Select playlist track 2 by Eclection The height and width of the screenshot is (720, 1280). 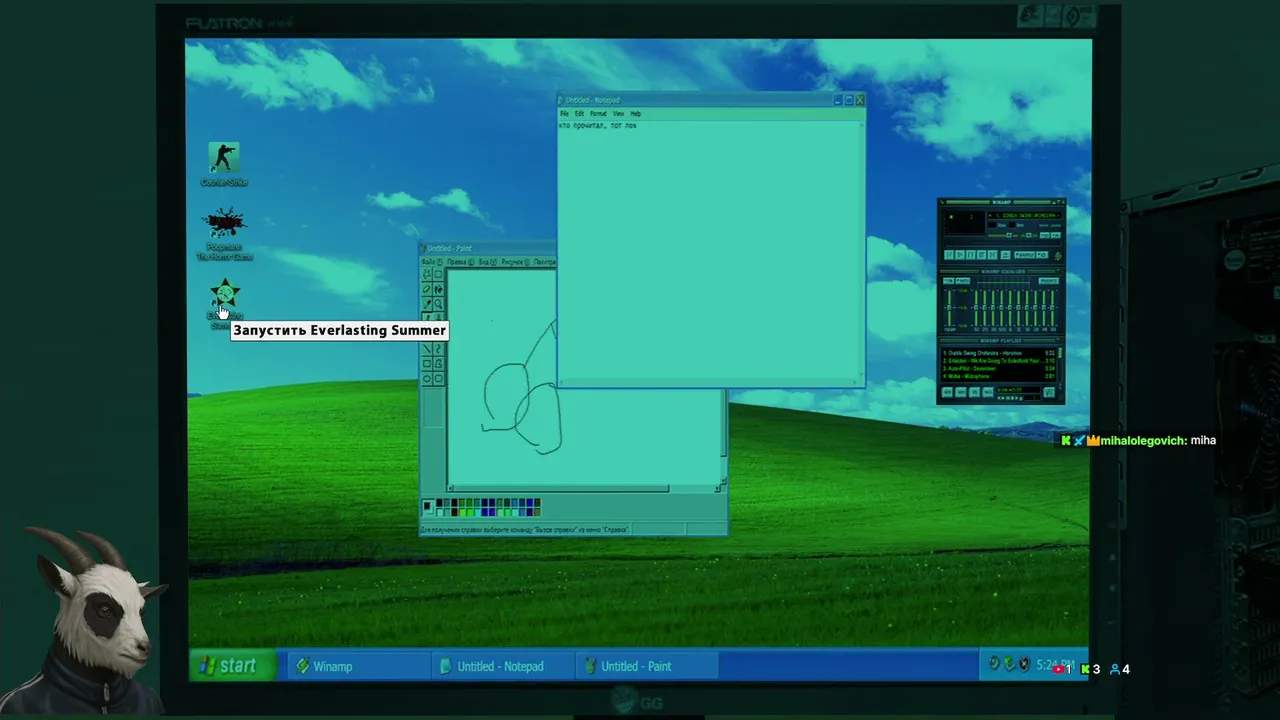pos(998,360)
